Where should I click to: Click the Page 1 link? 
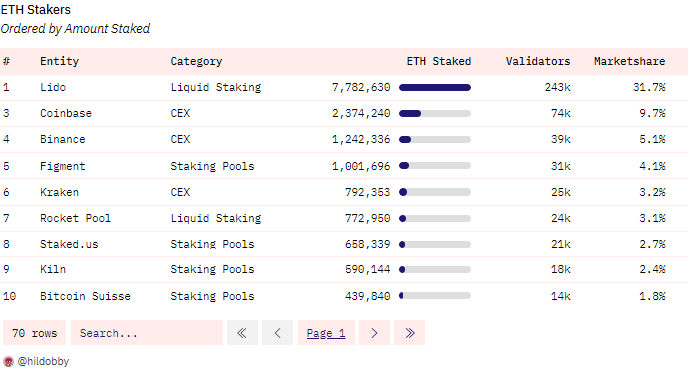pyautogui.click(x=326, y=333)
